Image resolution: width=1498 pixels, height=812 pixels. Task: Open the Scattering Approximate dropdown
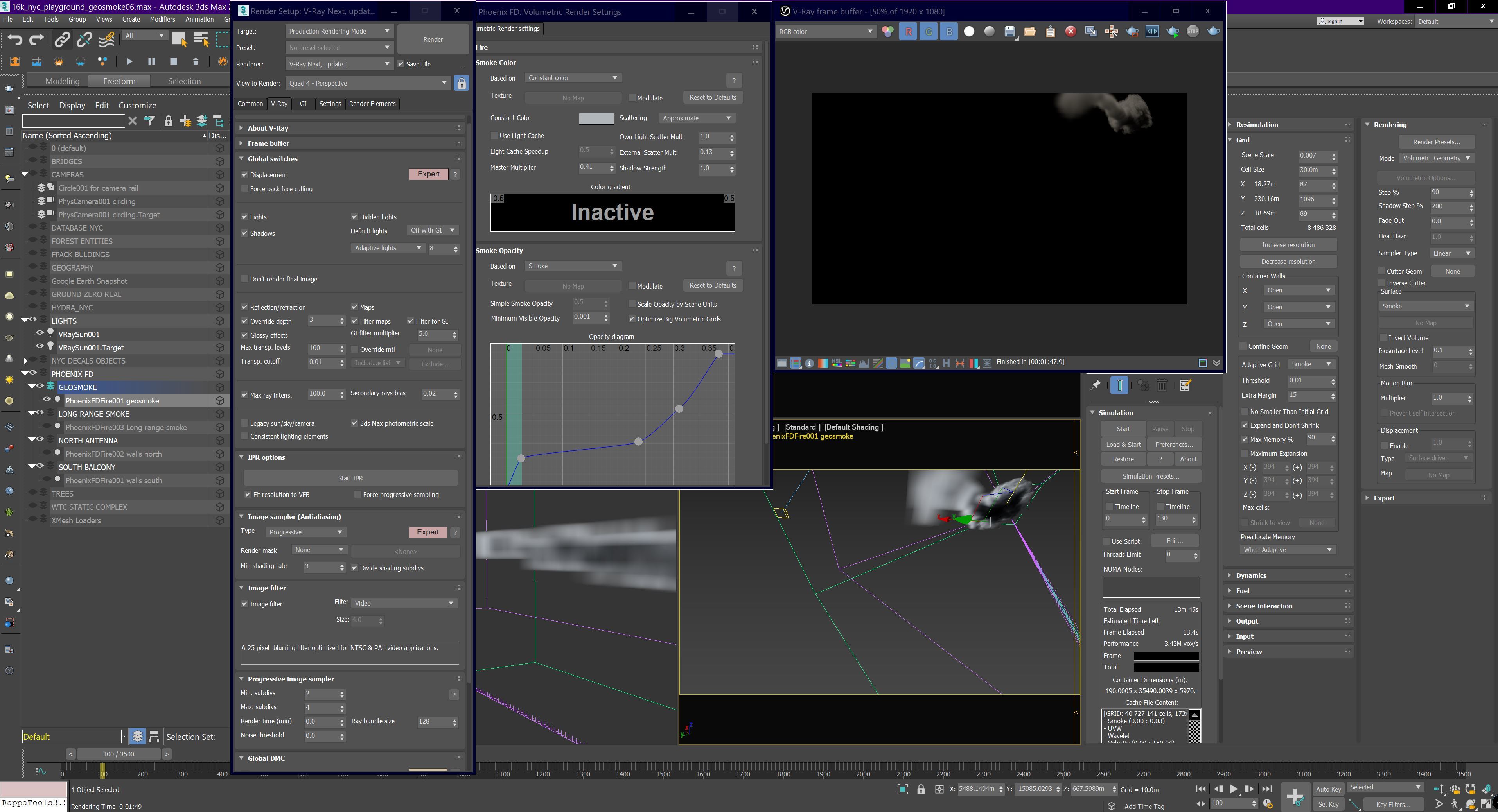tap(697, 118)
